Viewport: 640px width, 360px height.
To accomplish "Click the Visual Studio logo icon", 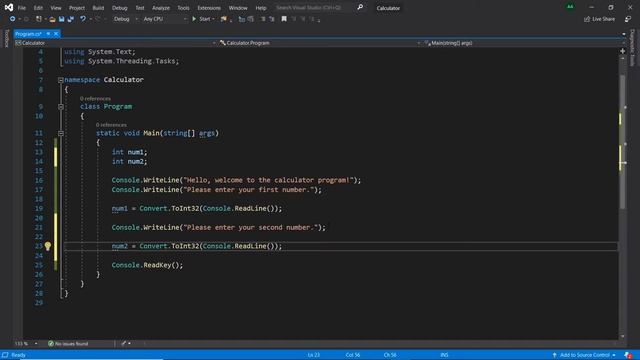I will pos(9,7).
